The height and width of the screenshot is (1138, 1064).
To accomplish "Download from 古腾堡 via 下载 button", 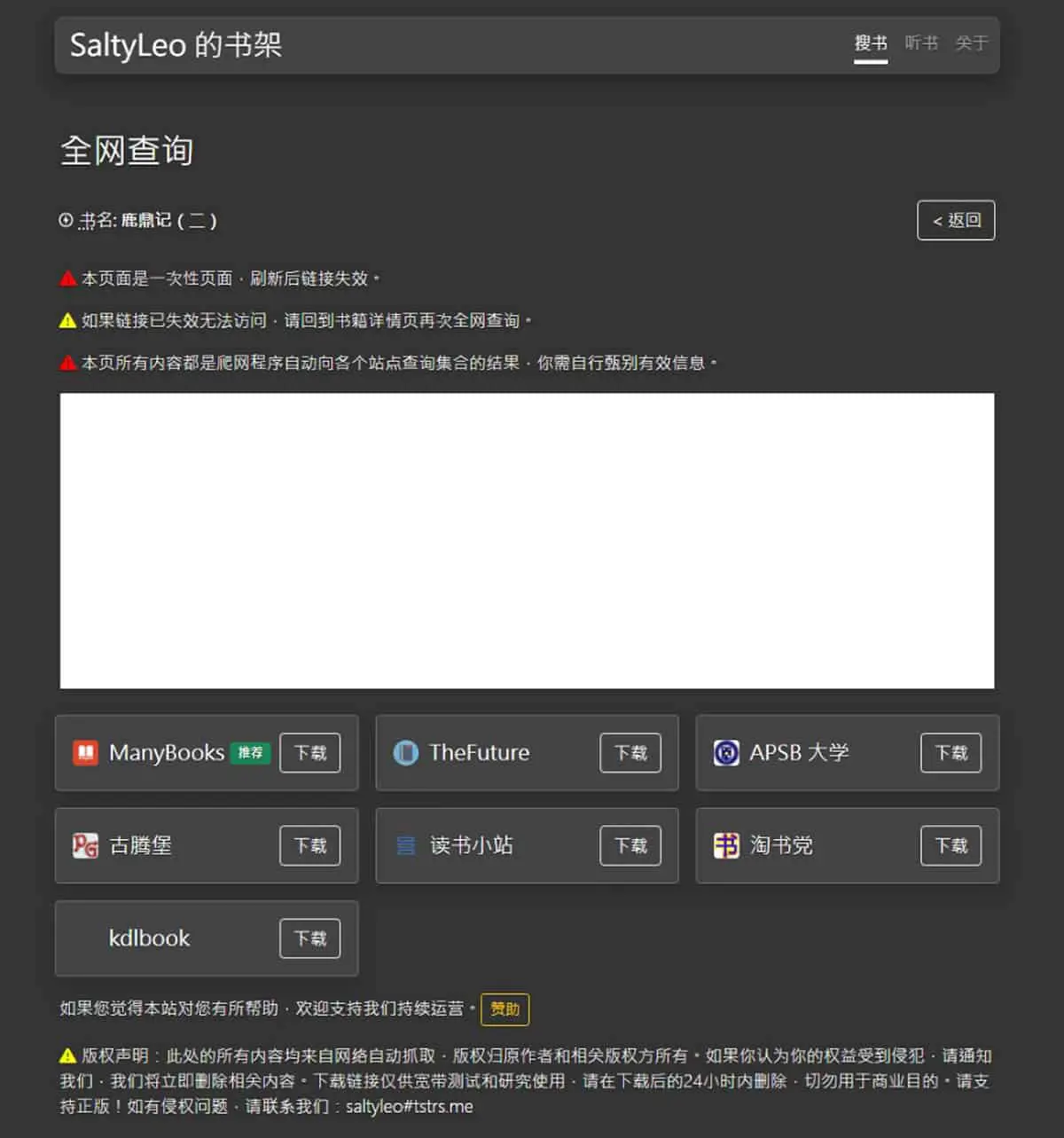I will [310, 845].
